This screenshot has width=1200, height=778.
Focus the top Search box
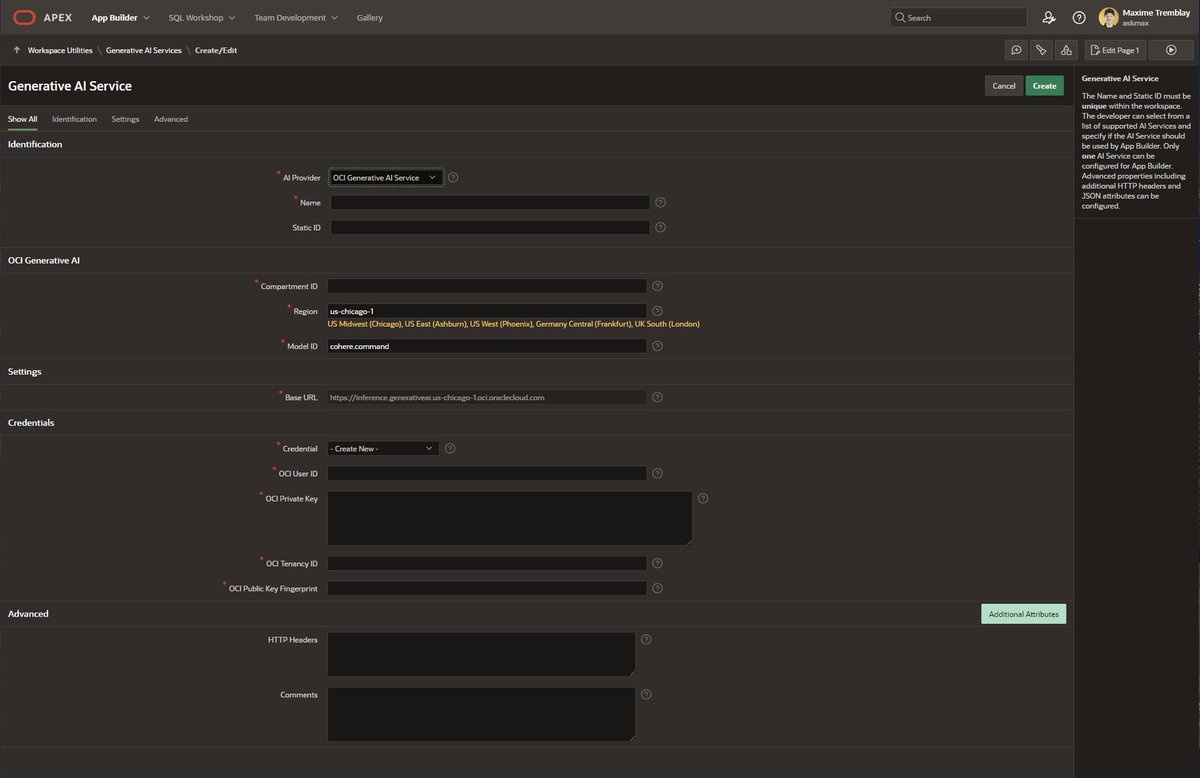click(958, 17)
